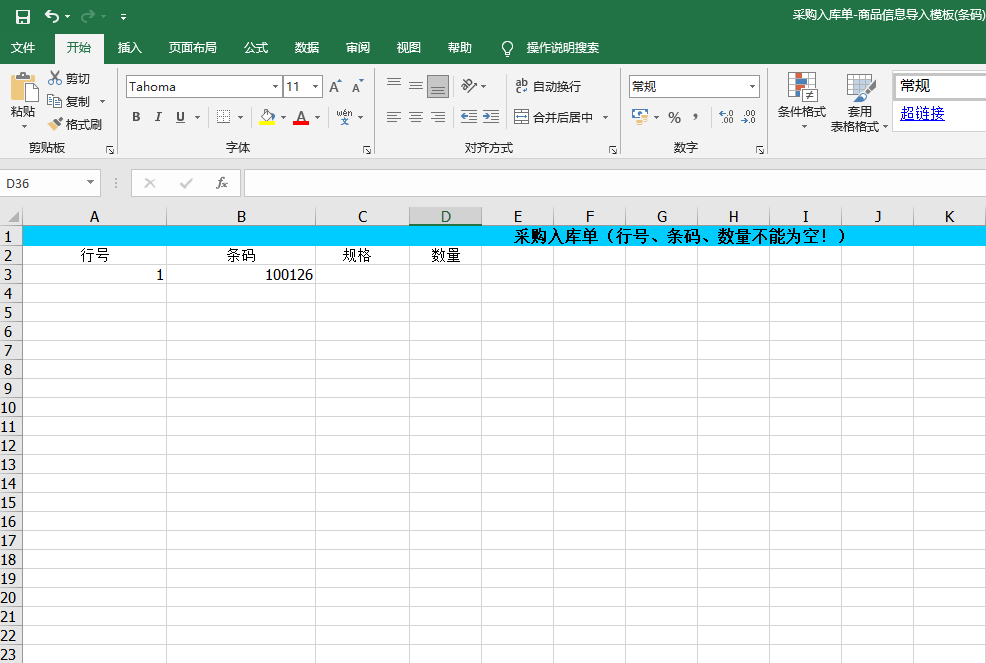Image resolution: width=986 pixels, height=663 pixels.
Task: Increase font size with larger A icon
Action: click(335, 87)
